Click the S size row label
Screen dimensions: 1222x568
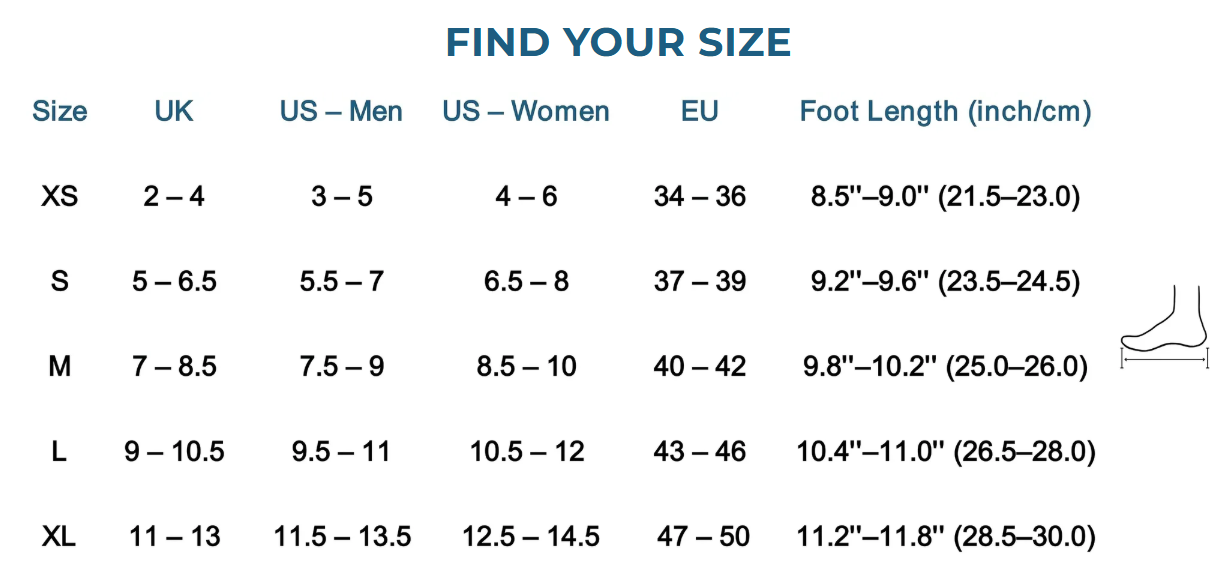coord(60,281)
